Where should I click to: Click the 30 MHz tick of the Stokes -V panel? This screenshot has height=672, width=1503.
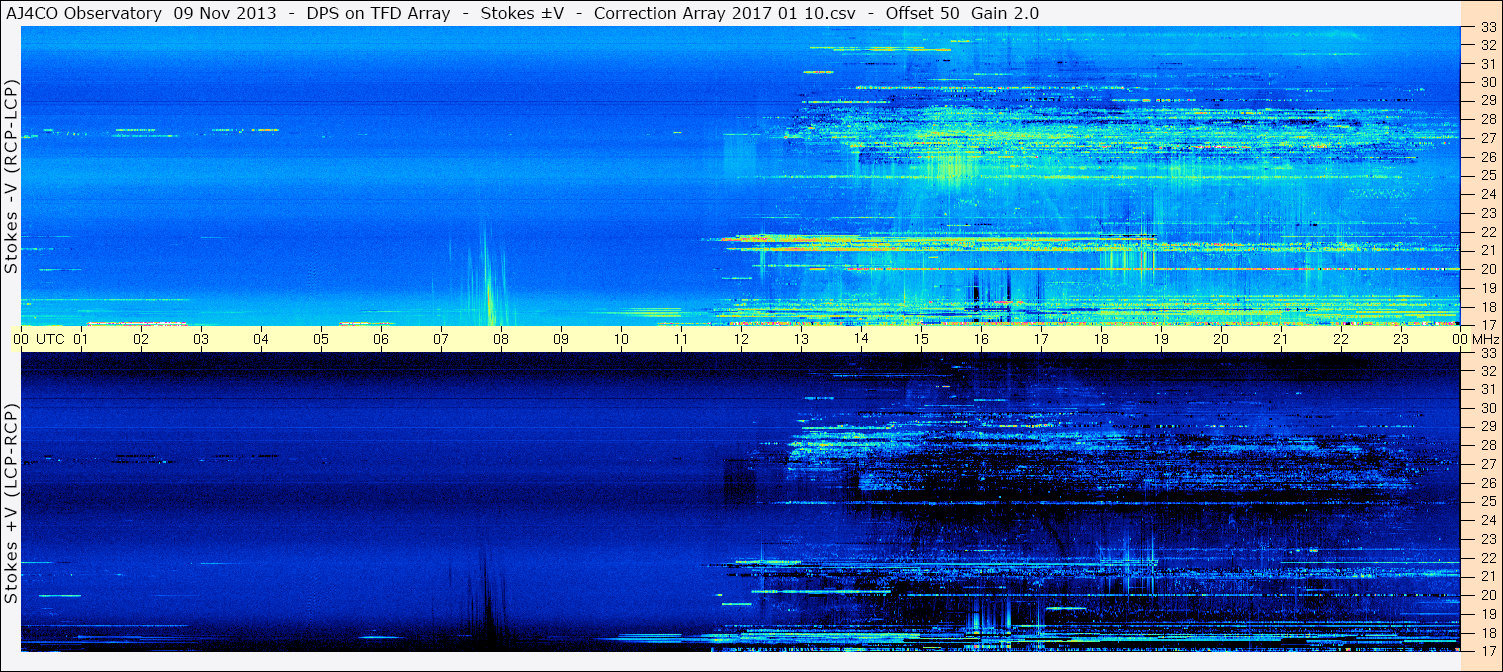(1488, 82)
